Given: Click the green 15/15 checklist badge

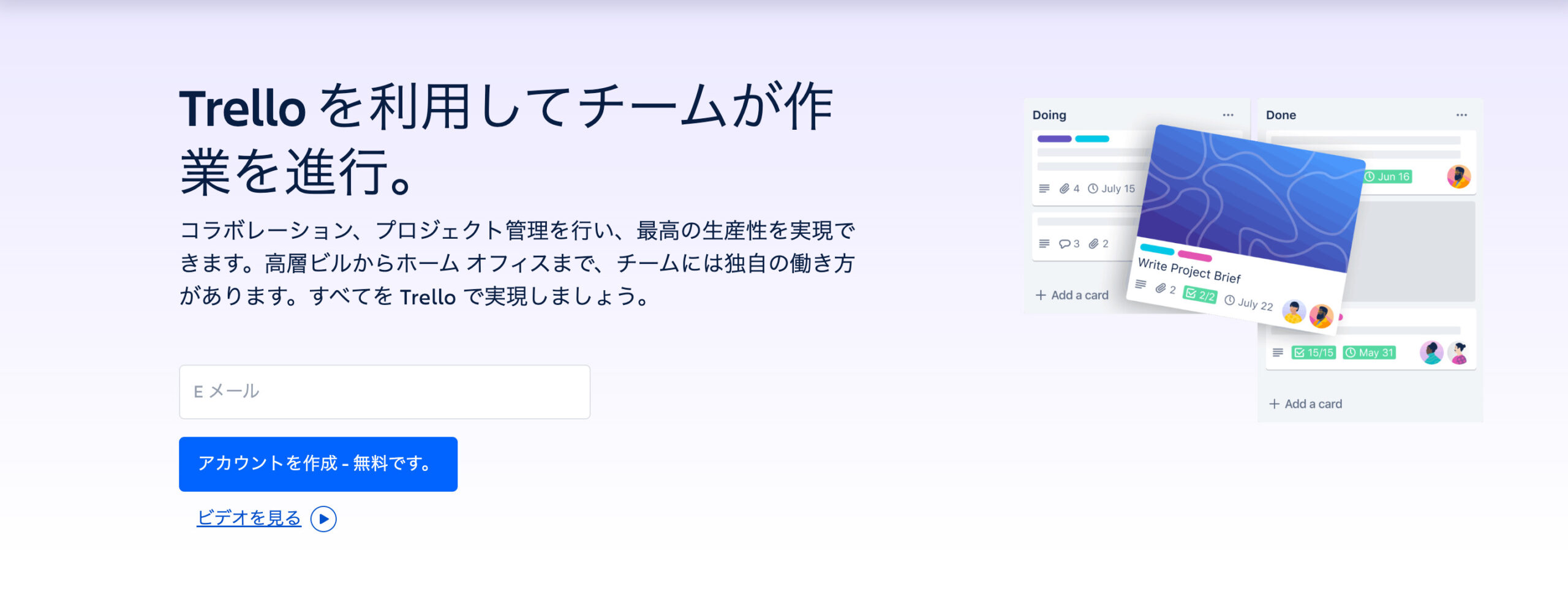Looking at the screenshot, I should (1314, 353).
